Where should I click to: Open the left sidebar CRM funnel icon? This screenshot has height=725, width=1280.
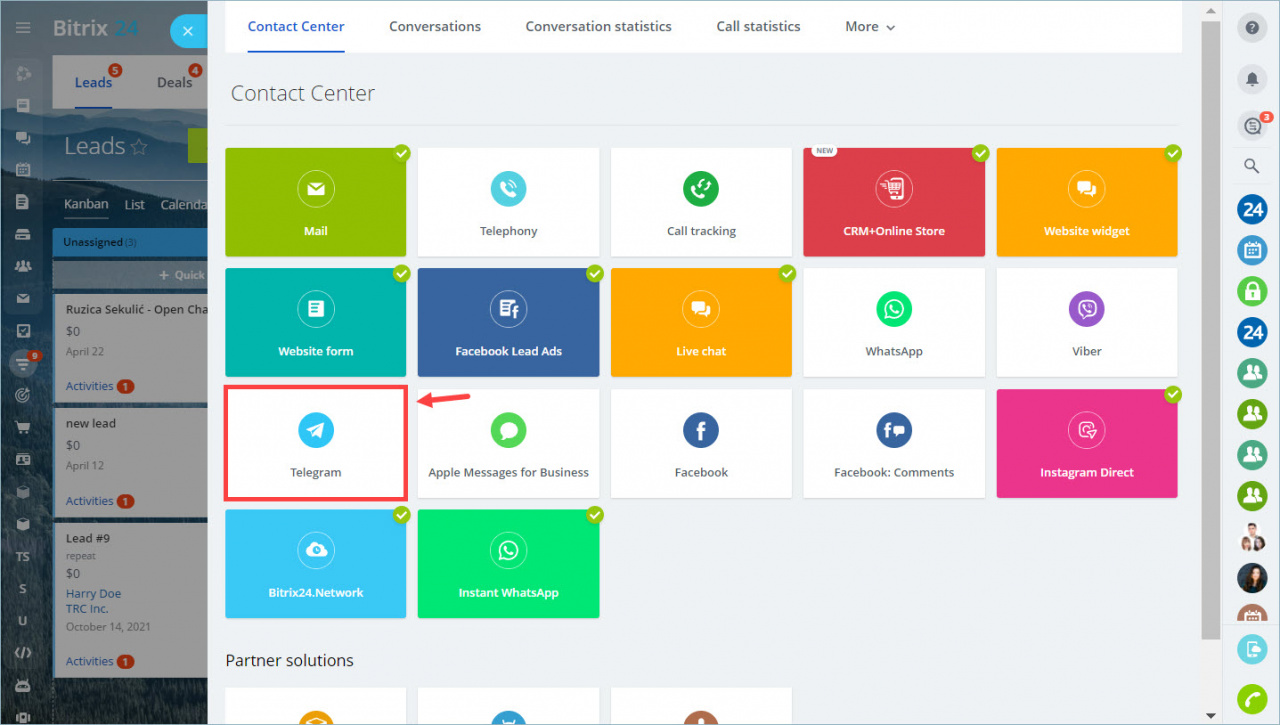23,363
